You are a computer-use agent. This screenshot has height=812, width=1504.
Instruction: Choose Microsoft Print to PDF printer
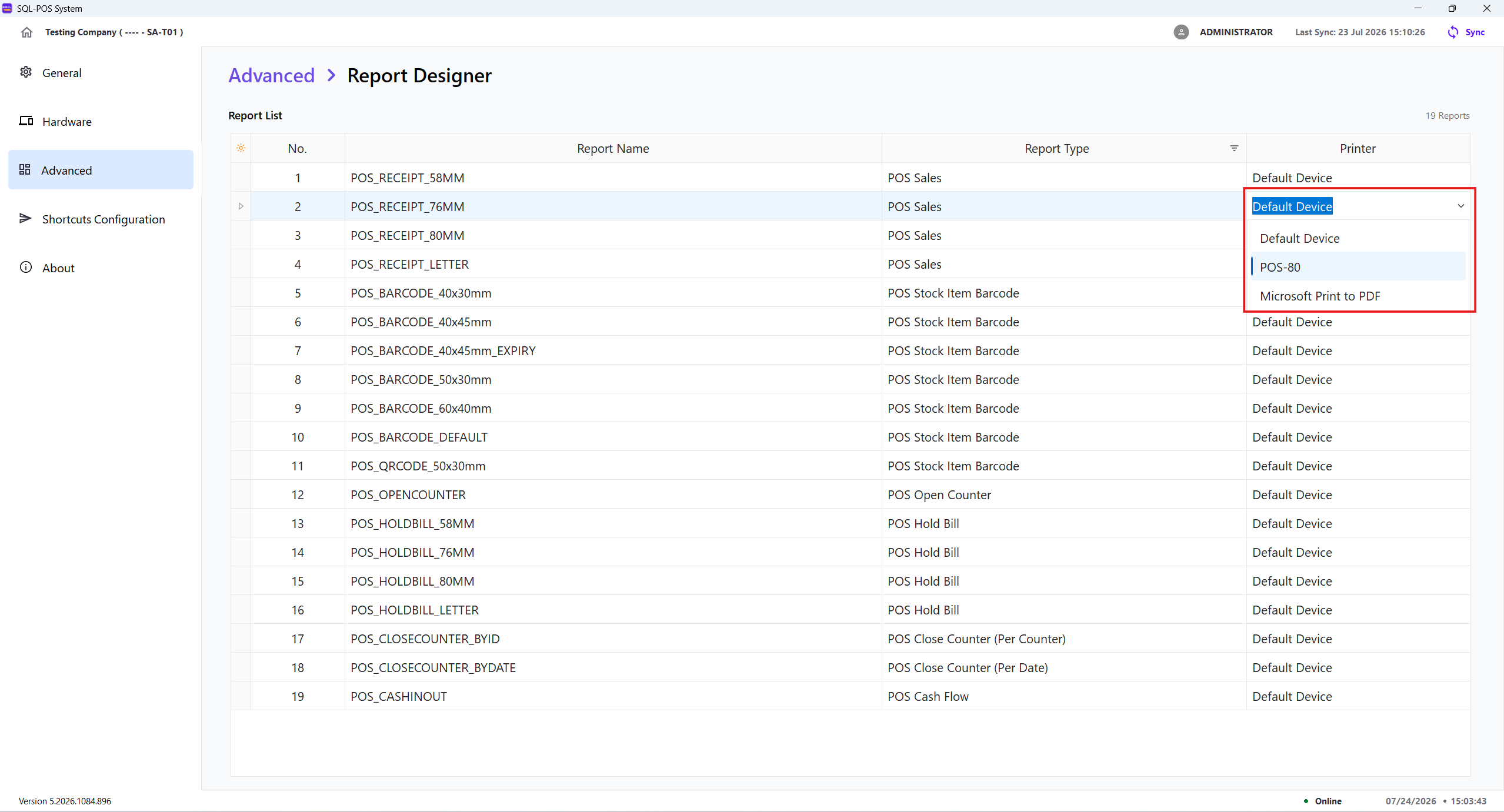point(1358,296)
